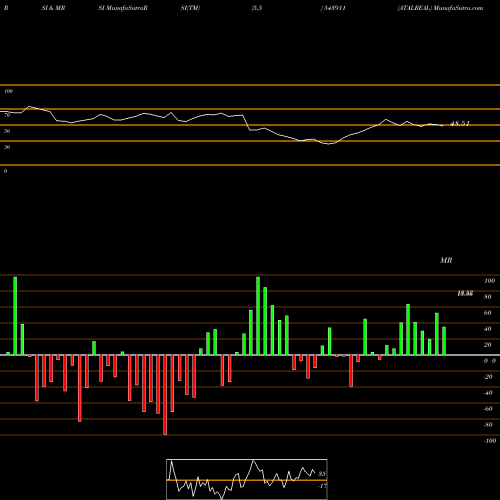The width and height of the screenshot is (500, 500).
Task: Click the (ATALREAL) MunafaSutra.com title text
Action: coord(440,8)
